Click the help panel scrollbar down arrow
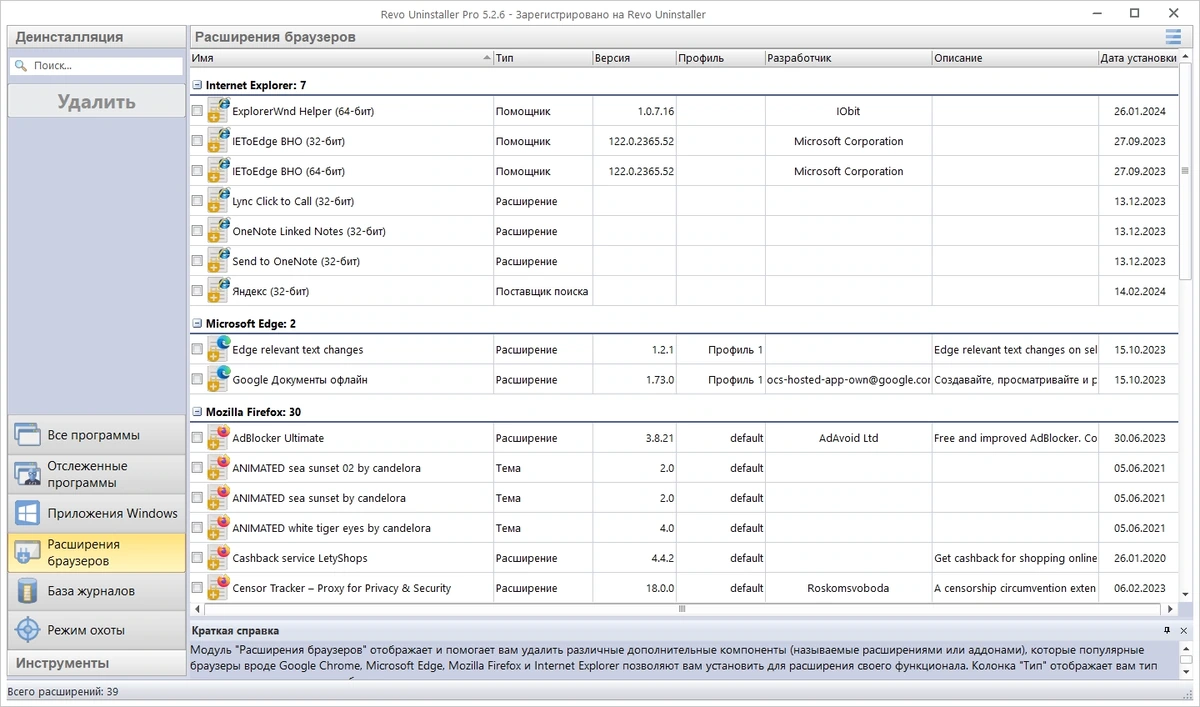The height and width of the screenshot is (707, 1200). click(x=1186, y=673)
